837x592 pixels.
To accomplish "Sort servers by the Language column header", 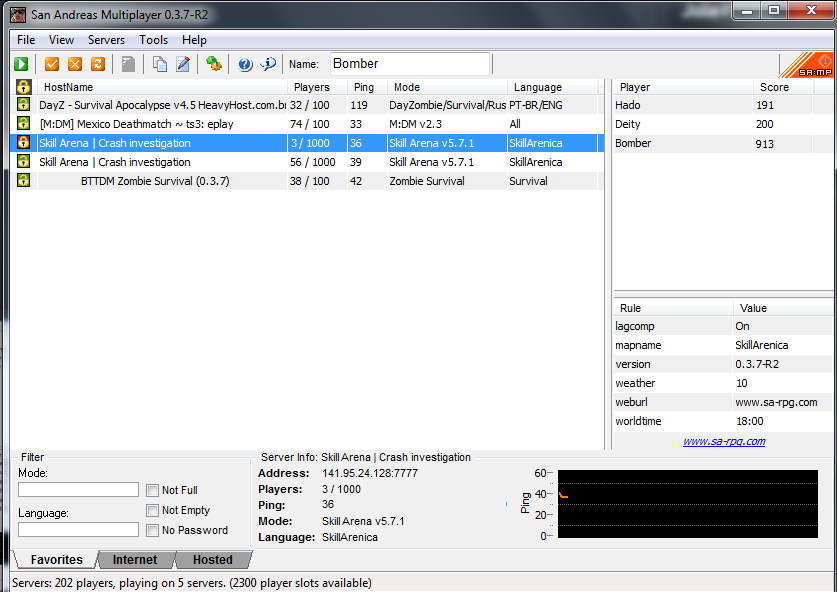I will click(x=553, y=87).
